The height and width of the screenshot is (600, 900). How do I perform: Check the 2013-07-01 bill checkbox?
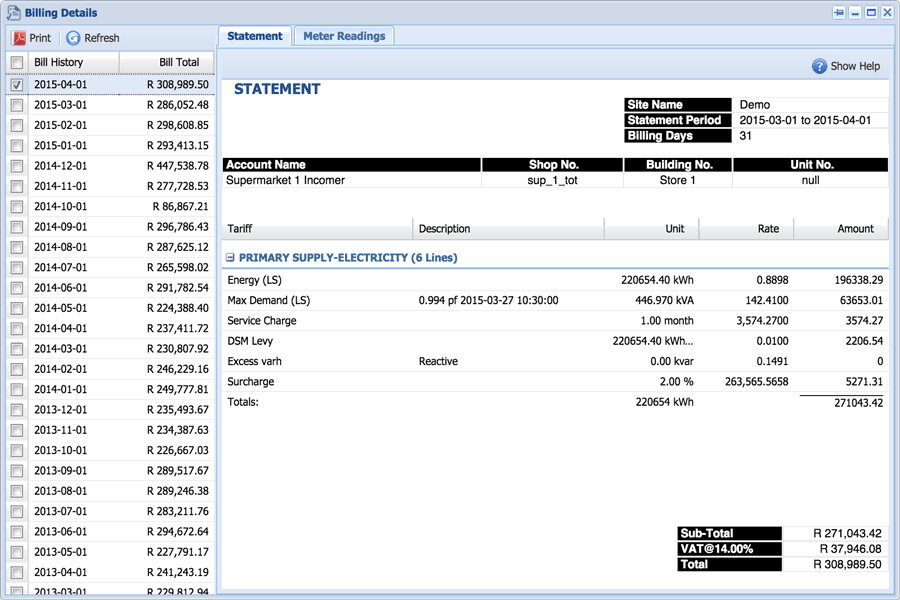pos(17,512)
